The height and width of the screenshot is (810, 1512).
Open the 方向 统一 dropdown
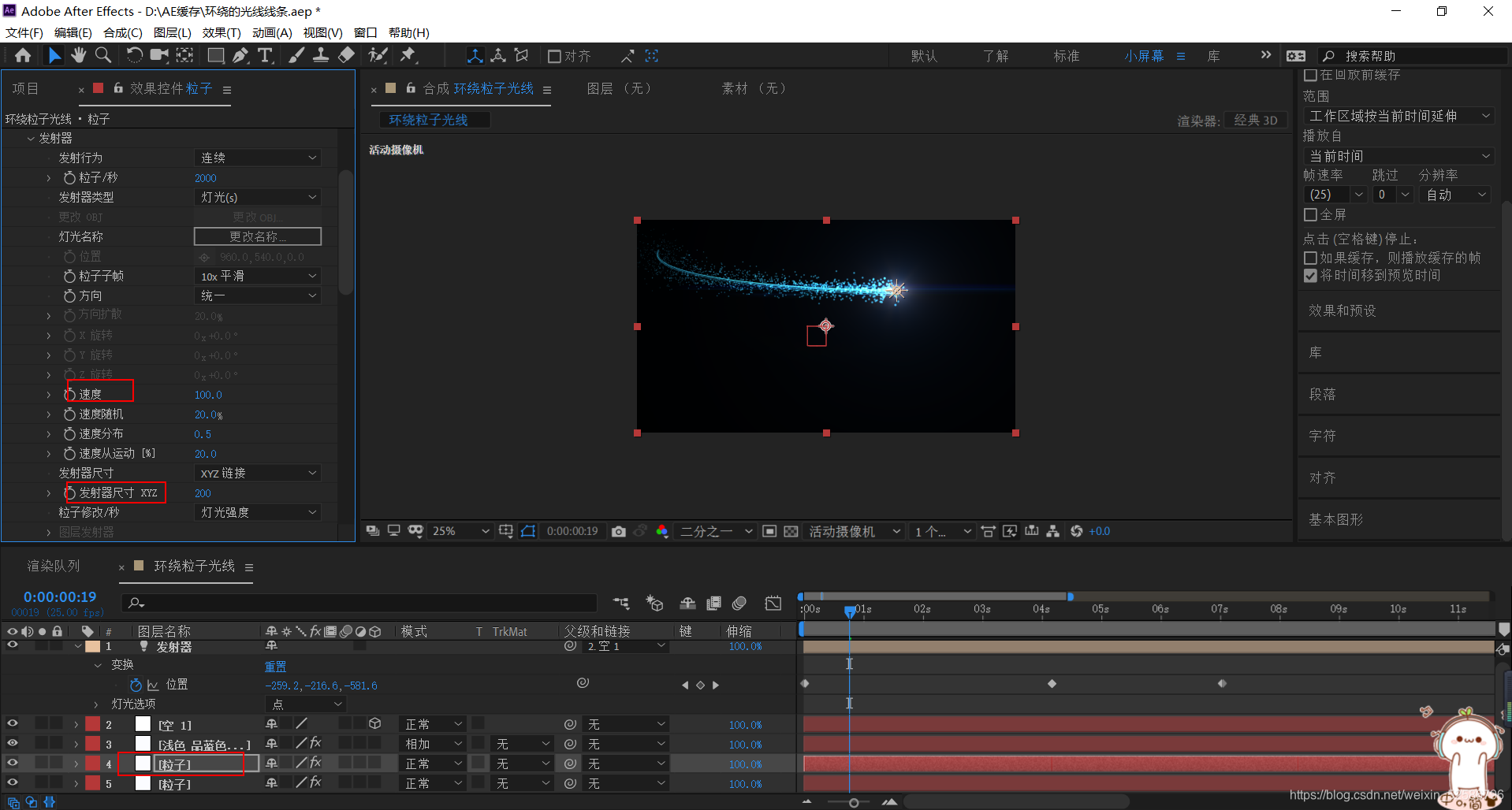tap(258, 295)
